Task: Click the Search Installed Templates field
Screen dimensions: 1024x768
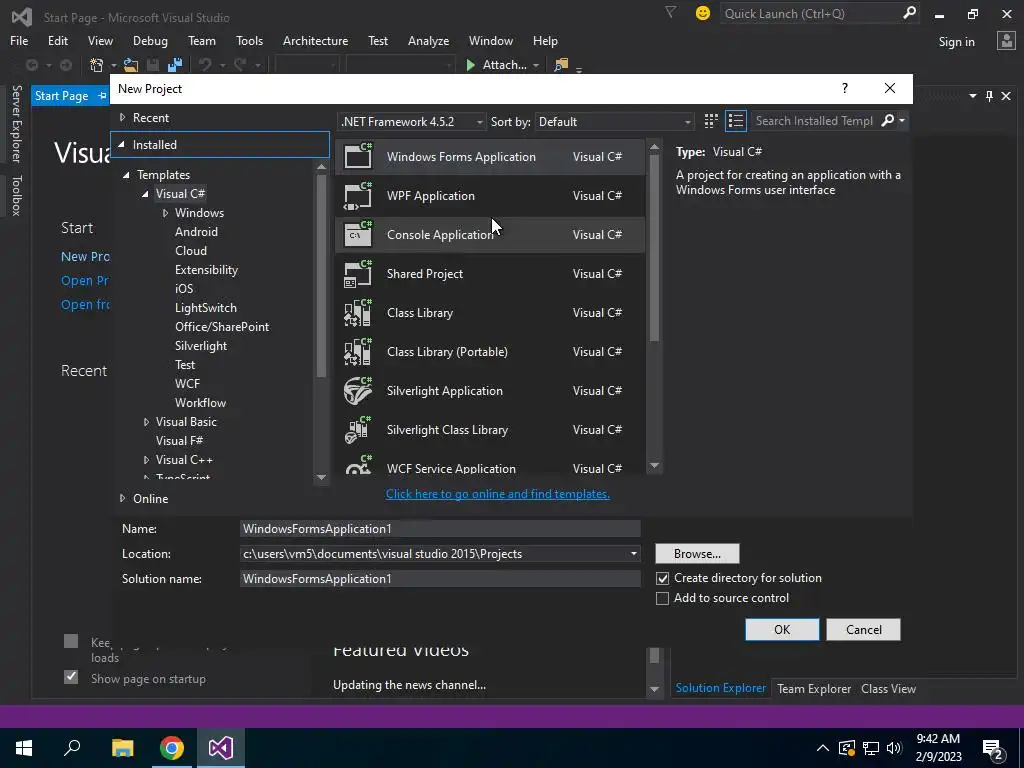Action: tap(814, 121)
